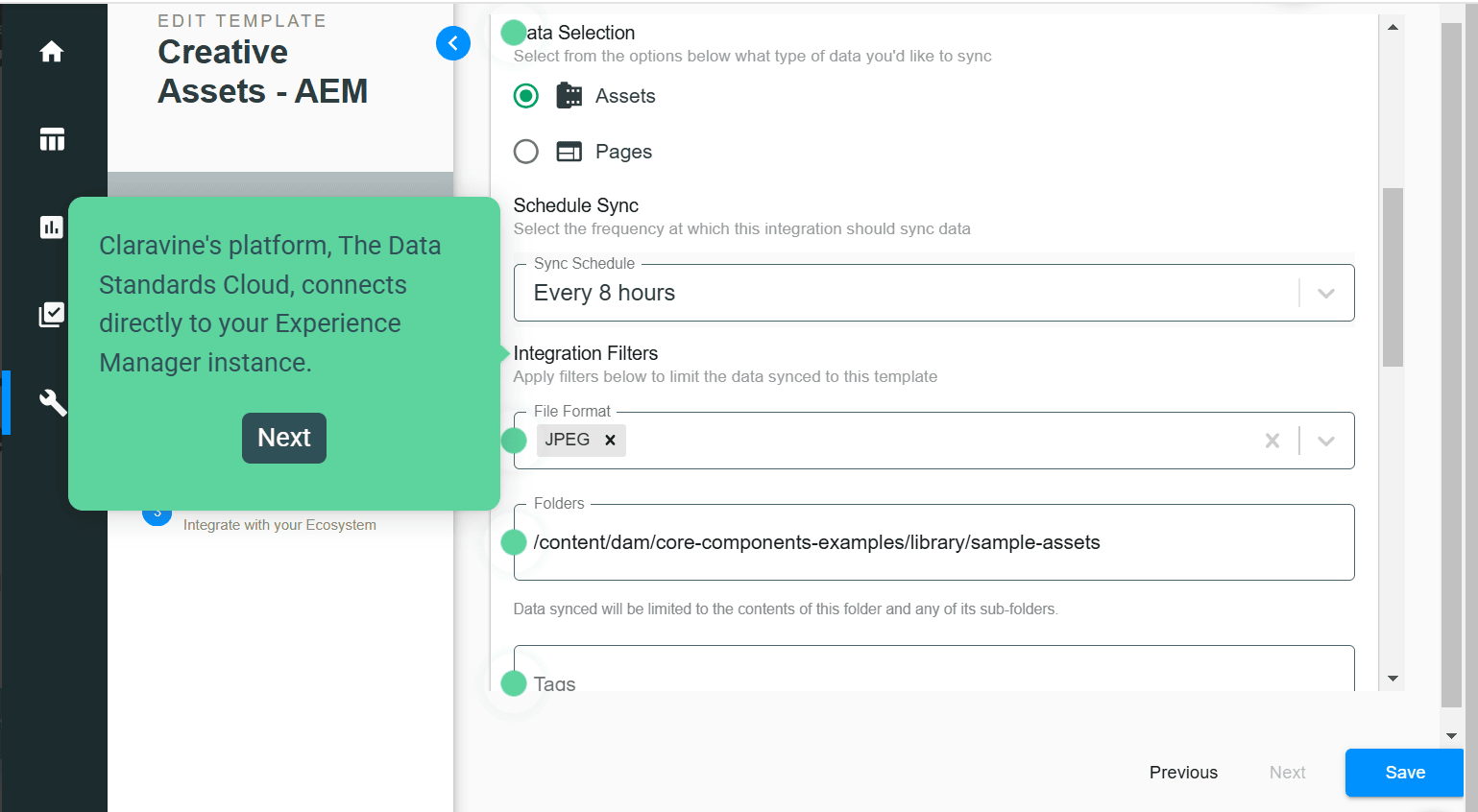Select the Assets radio button

526,96
